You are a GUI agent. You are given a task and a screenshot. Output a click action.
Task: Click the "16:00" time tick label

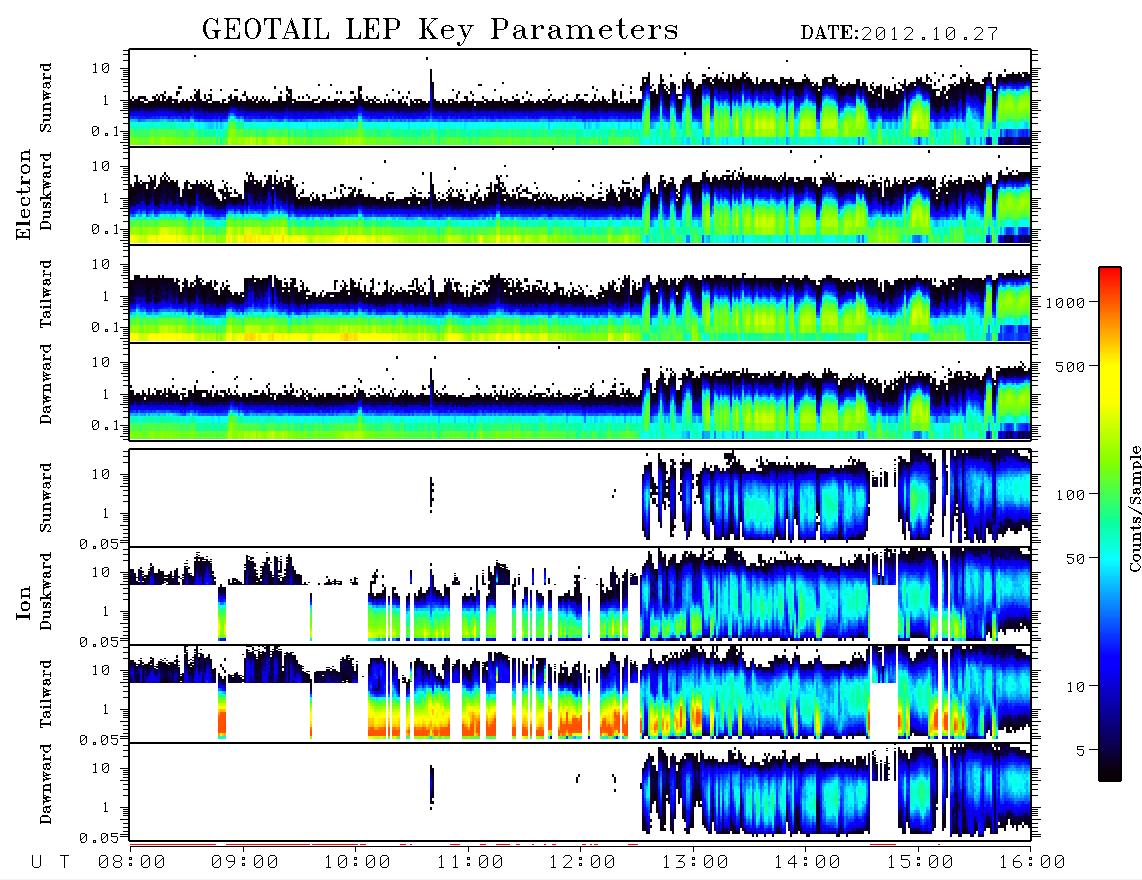1032,863
